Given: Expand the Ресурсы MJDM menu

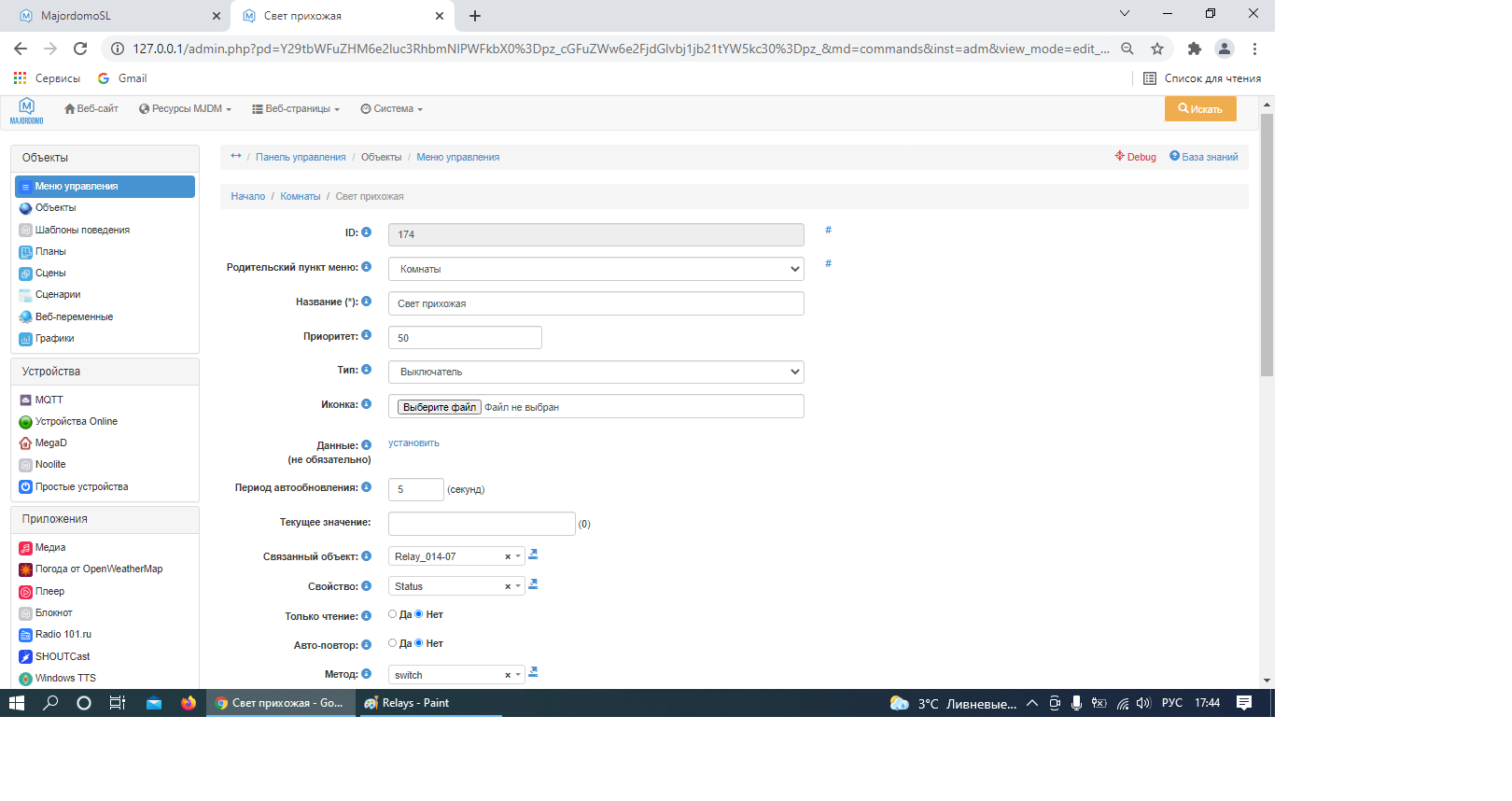Looking at the screenshot, I should (185, 109).
